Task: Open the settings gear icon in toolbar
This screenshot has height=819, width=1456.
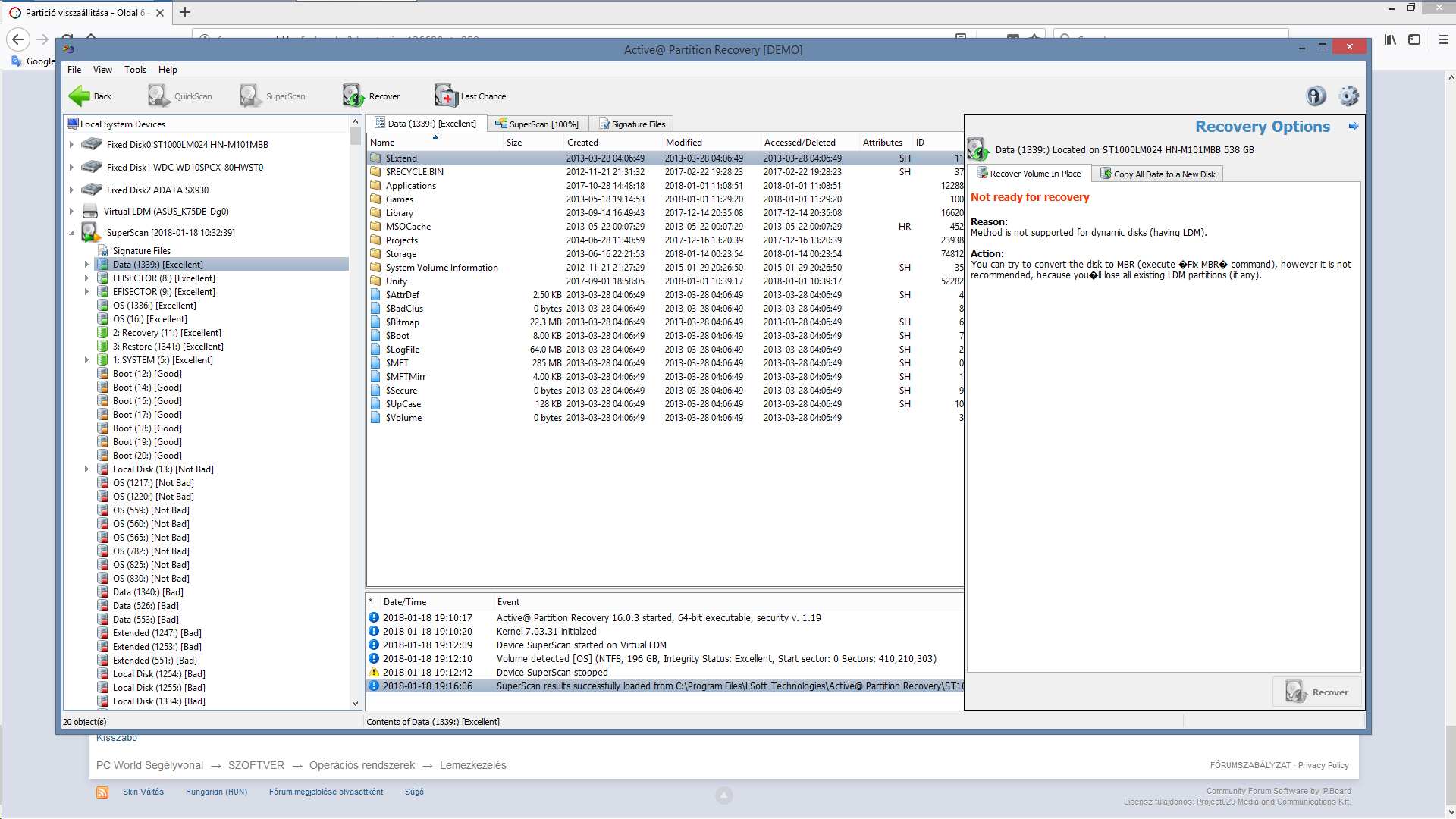Action: click(x=1349, y=96)
